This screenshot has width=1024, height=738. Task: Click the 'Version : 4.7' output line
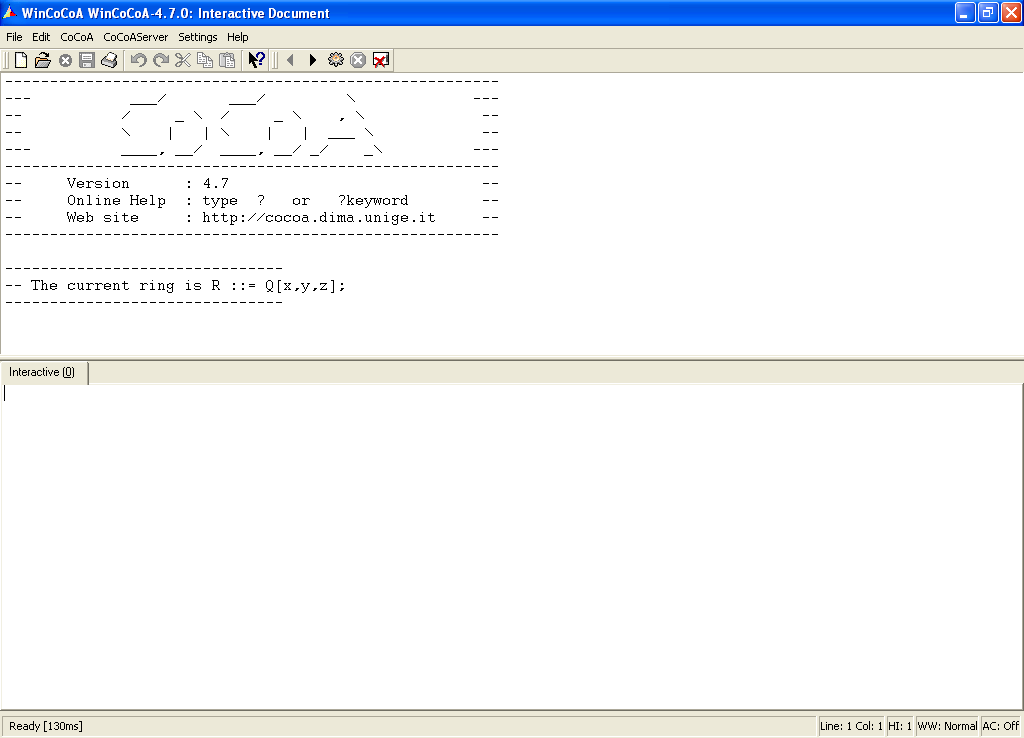pyautogui.click(x=148, y=184)
